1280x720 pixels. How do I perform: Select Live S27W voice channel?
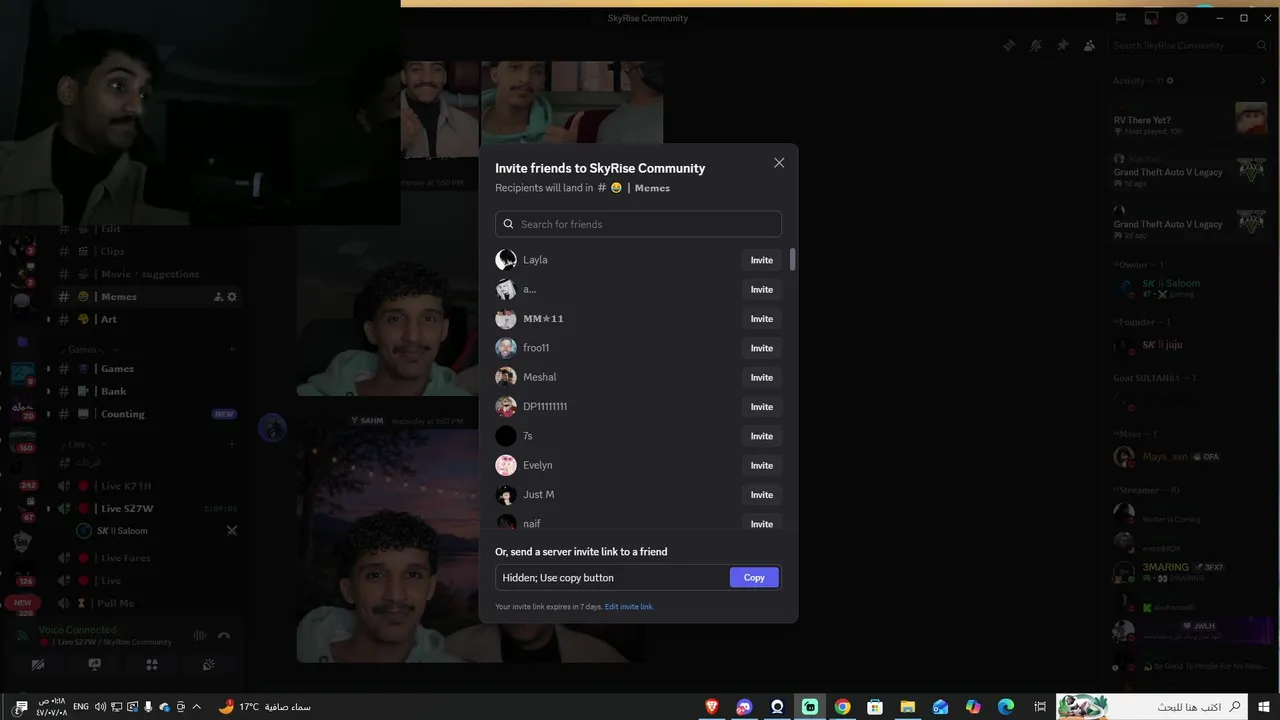(x=146, y=509)
